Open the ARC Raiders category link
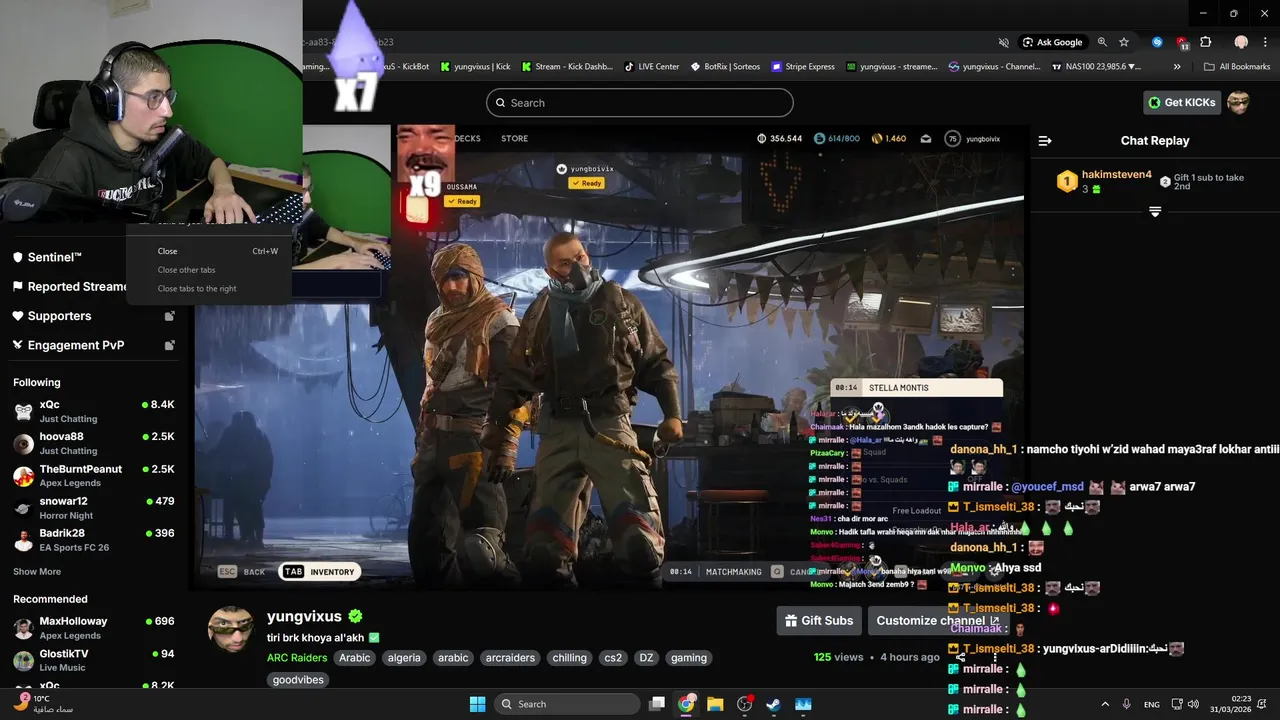Screen dimensions: 1280x720 click(297, 658)
